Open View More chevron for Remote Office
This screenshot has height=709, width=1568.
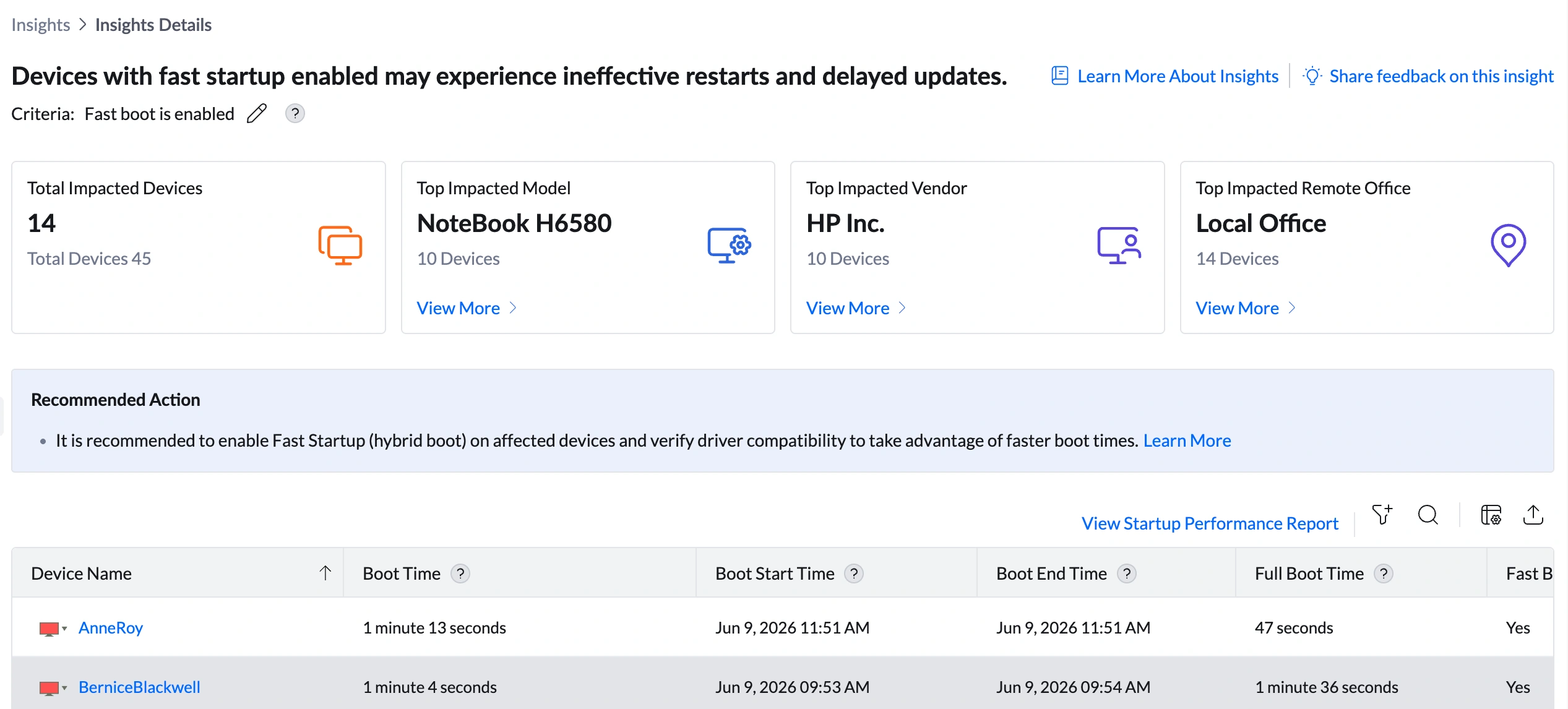tap(1292, 308)
